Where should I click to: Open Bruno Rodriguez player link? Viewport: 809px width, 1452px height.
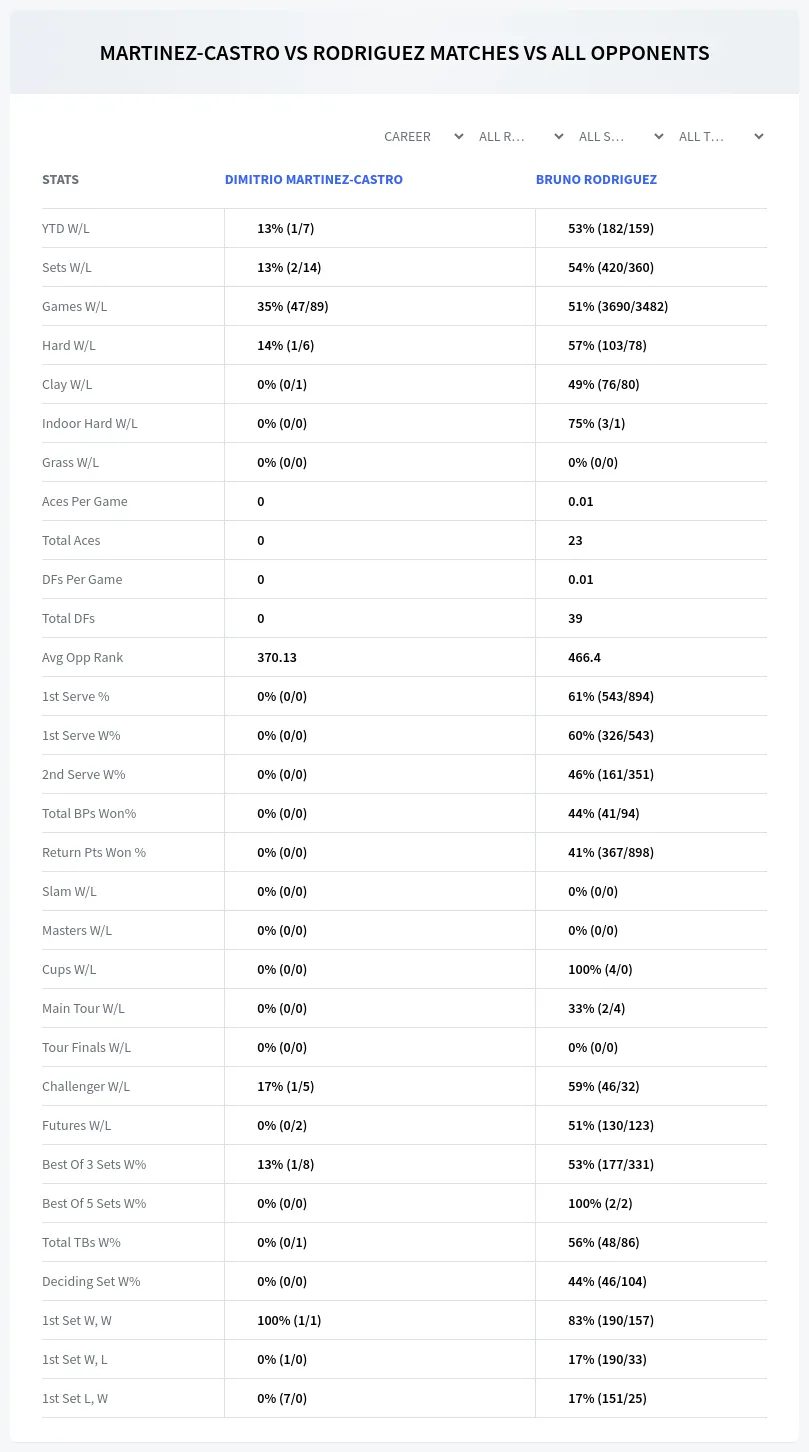[596, 180]
